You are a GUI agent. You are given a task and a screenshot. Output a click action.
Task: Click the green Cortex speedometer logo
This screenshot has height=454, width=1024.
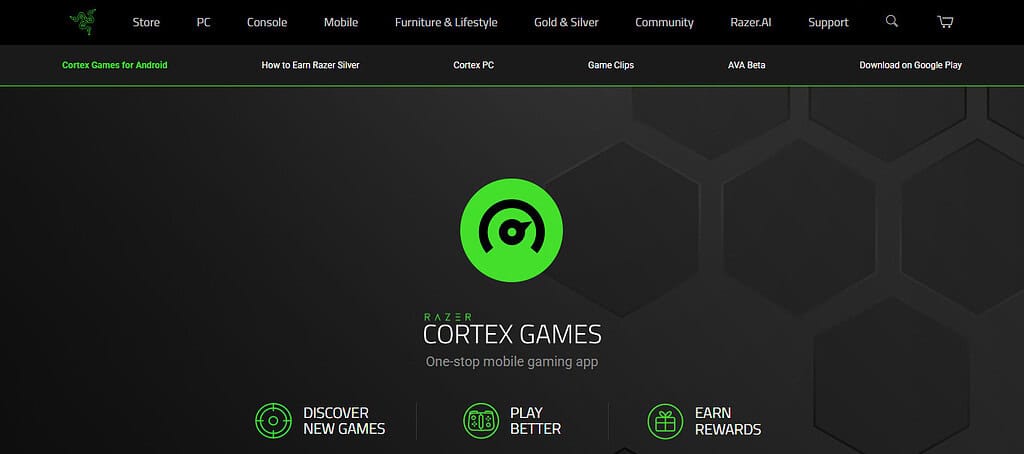click(x=511, y=230)
